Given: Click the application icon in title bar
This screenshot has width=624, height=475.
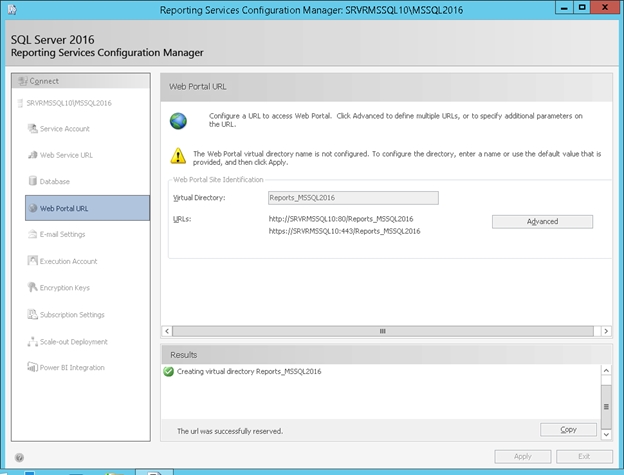Looking at the screenshot, I should tap(12, 10).
